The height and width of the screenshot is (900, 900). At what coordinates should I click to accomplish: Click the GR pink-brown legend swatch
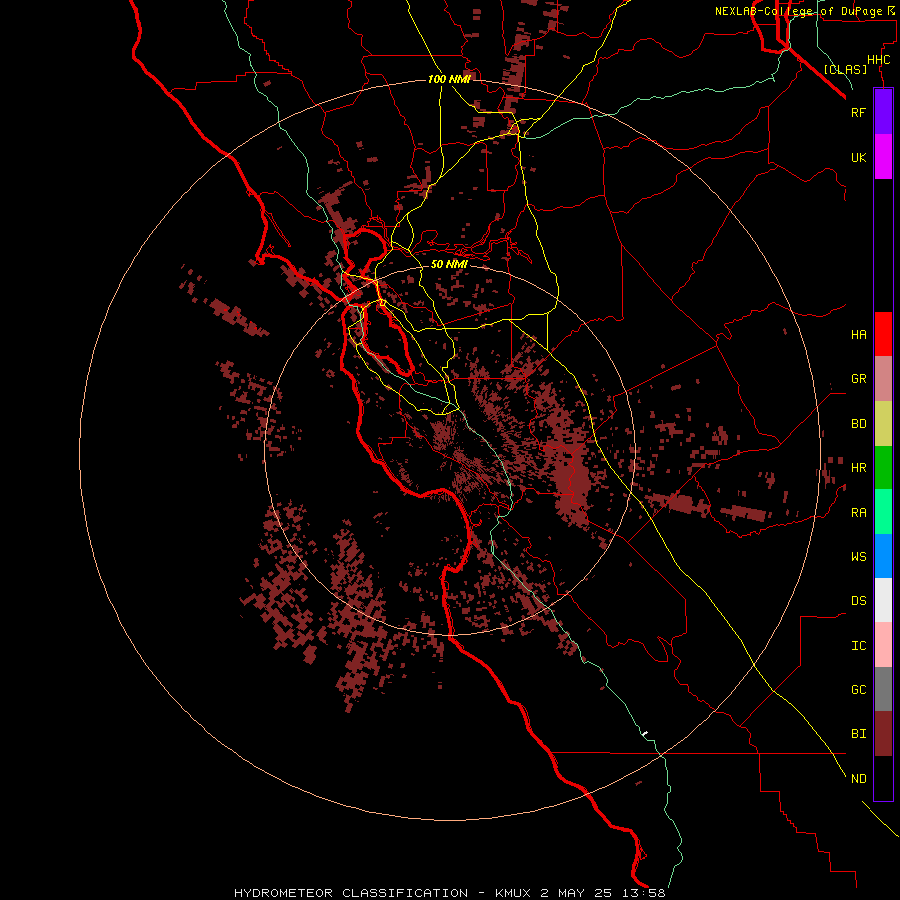[x=883, y=379]
